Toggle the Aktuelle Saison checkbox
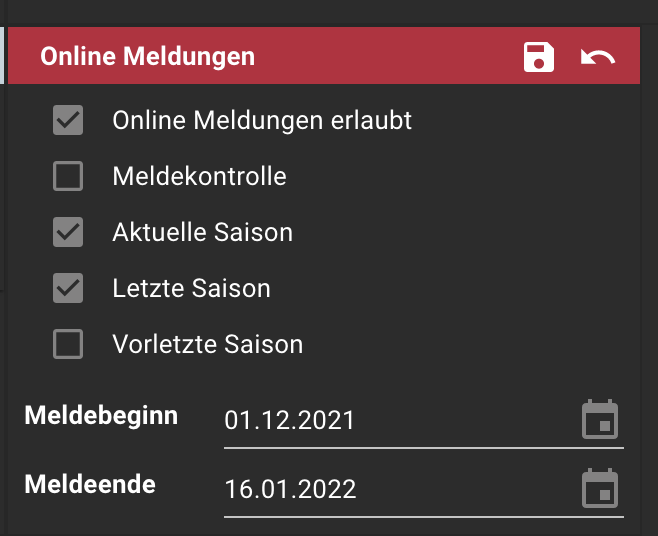658x536 pixels. 68,232
